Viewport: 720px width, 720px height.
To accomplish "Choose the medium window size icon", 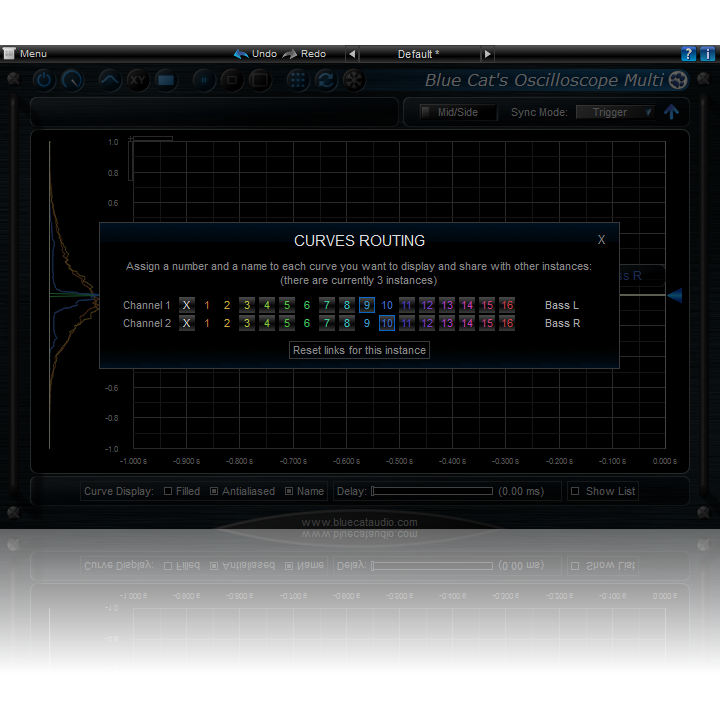I will click(x=232, y=80).
